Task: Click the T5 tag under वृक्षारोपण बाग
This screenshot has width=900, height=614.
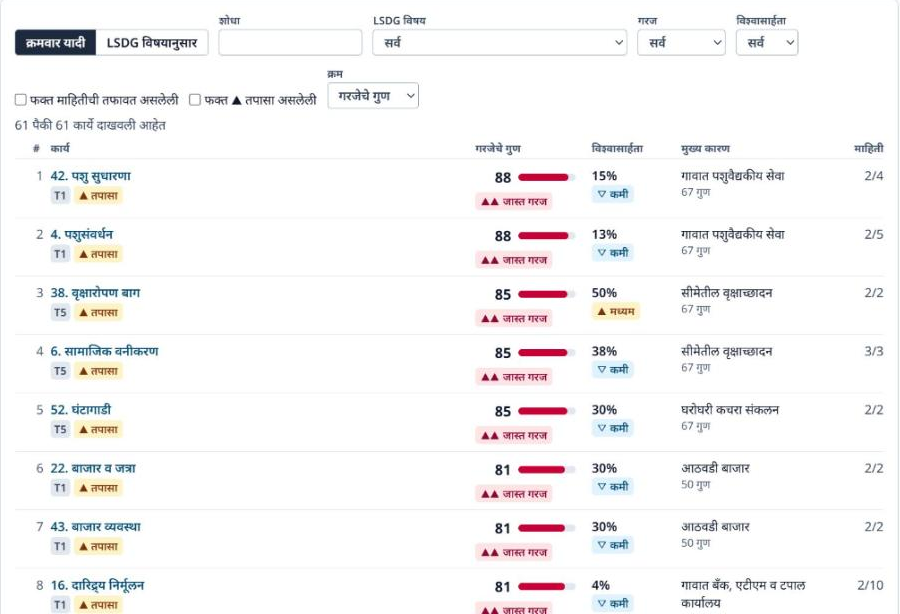Action: (x=60, y=313)
